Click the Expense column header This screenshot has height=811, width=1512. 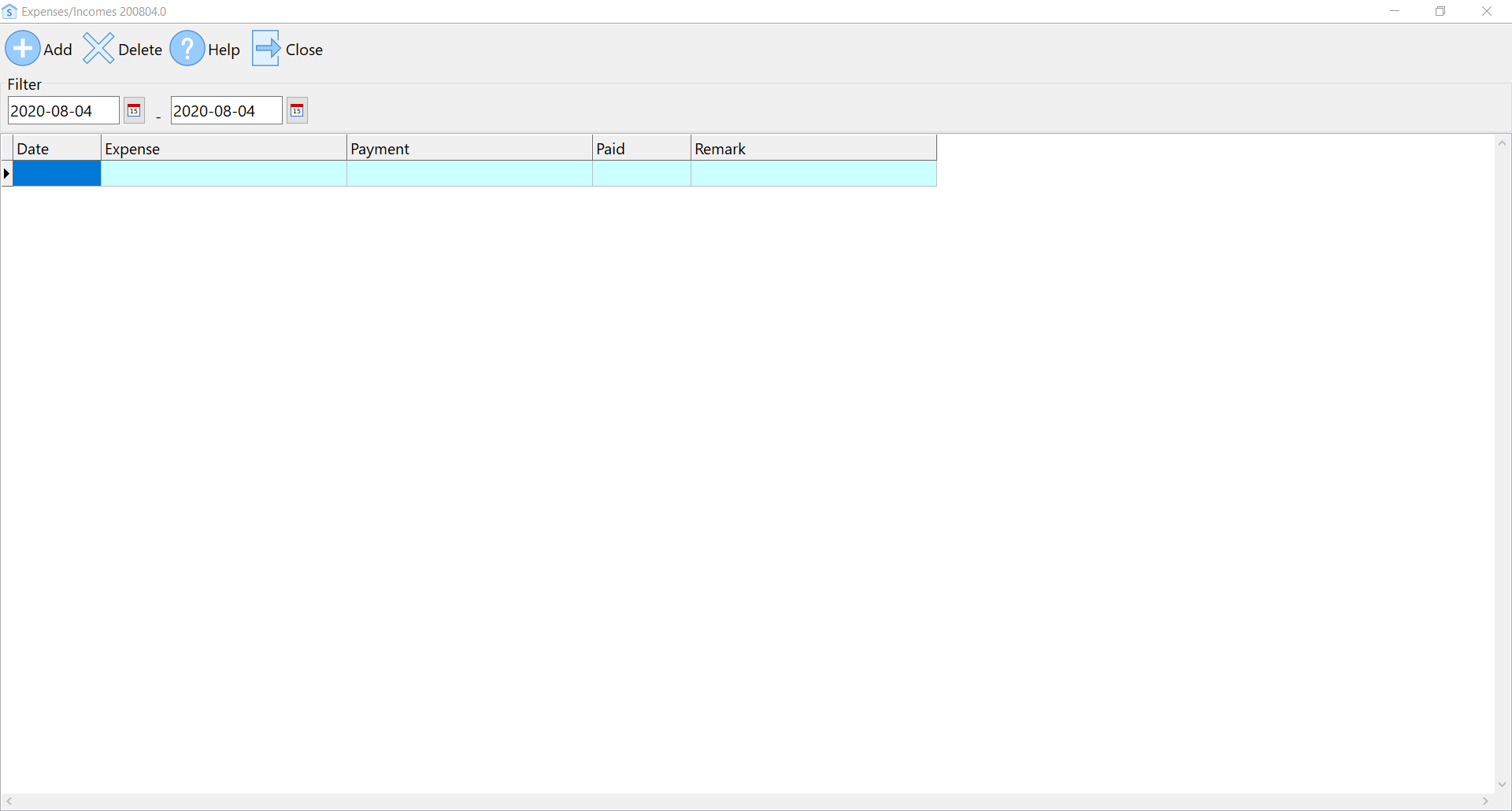(x=224, y=148)
